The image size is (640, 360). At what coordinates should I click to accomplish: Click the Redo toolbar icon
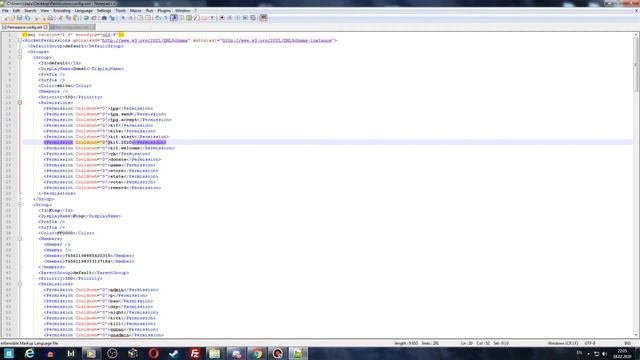point(94,18)
